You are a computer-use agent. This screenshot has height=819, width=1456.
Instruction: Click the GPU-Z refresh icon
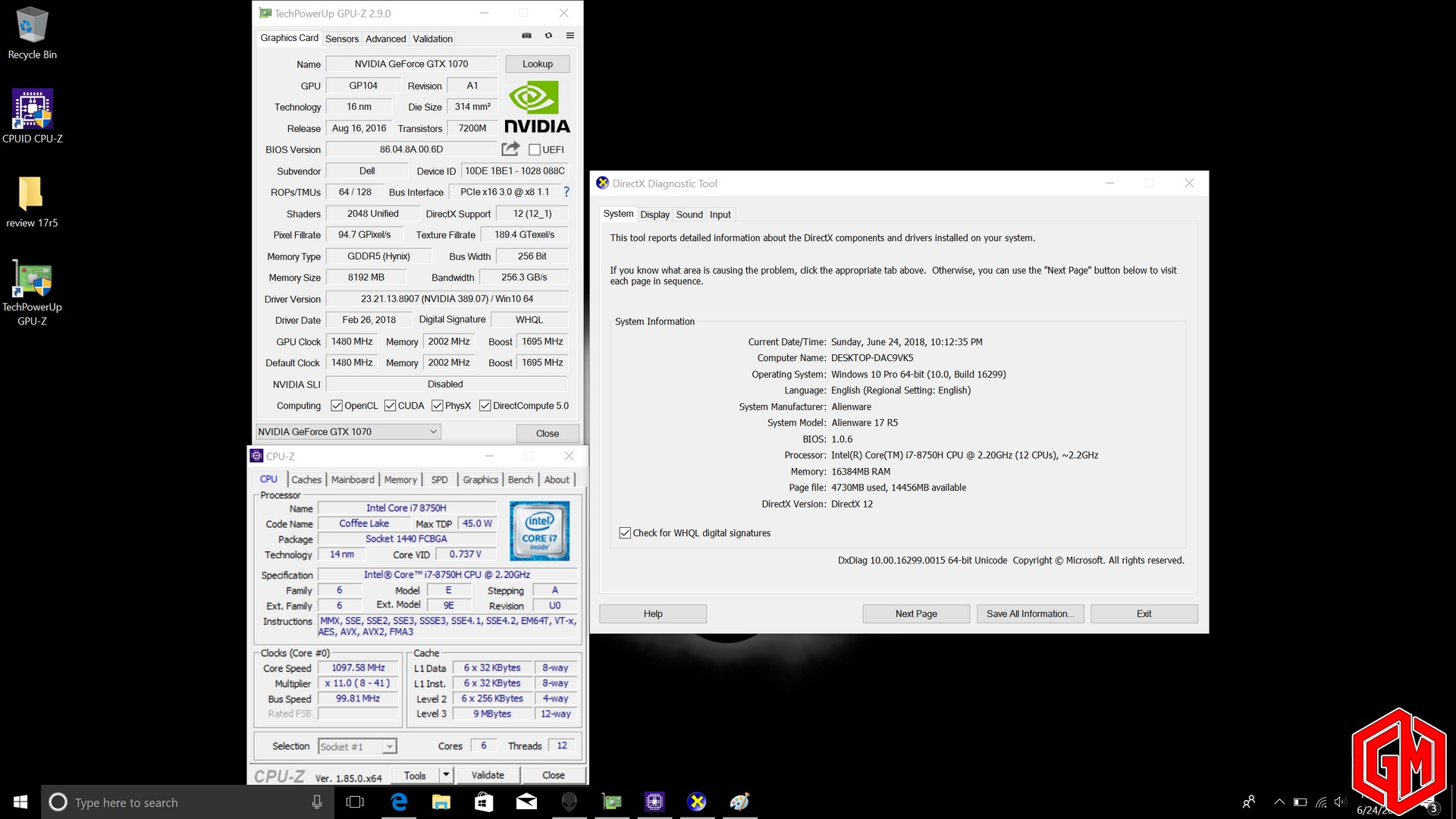[548, 36]
